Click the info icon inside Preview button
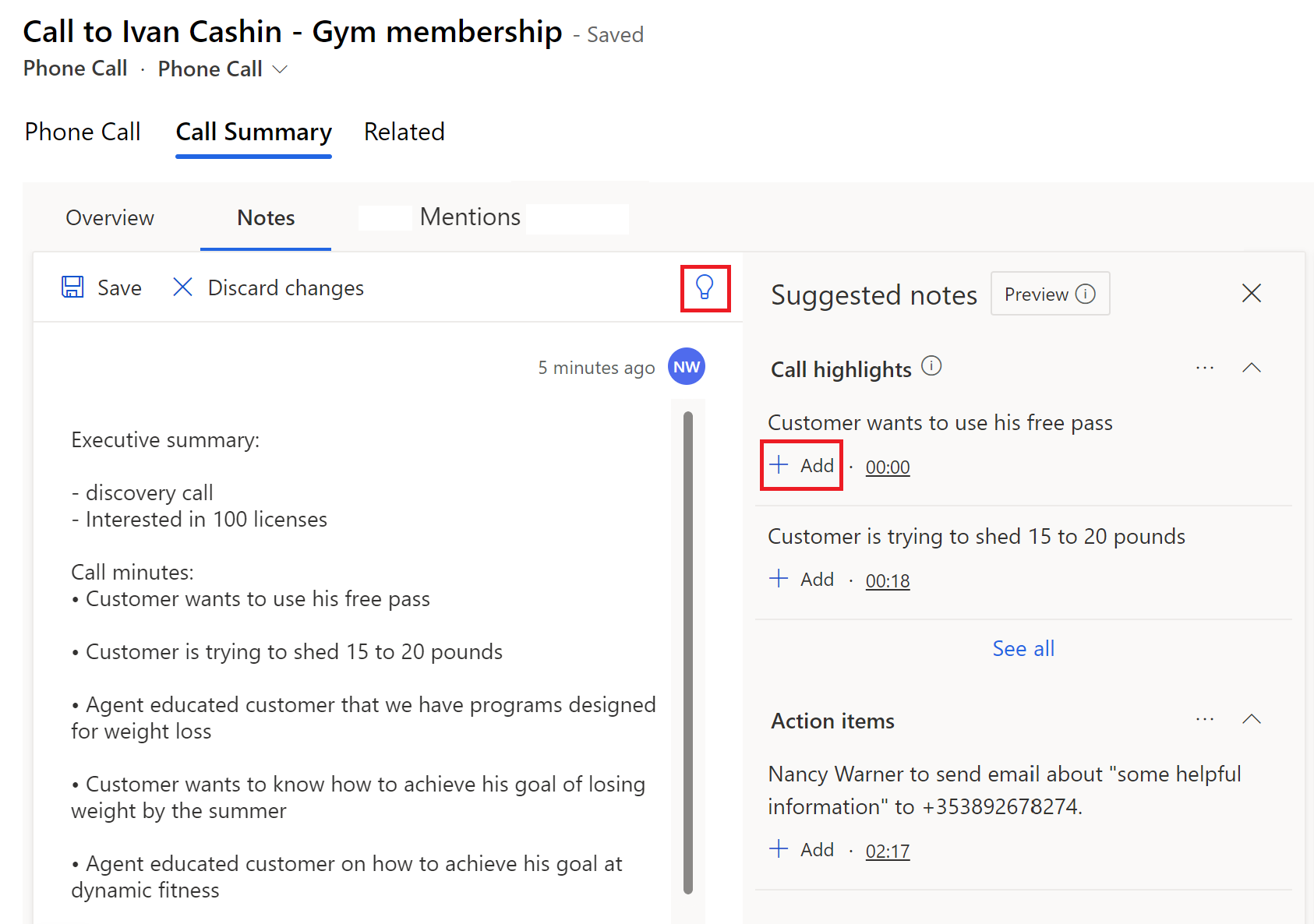This screenshot has width=1314, height=924. tap(1086, 294)
